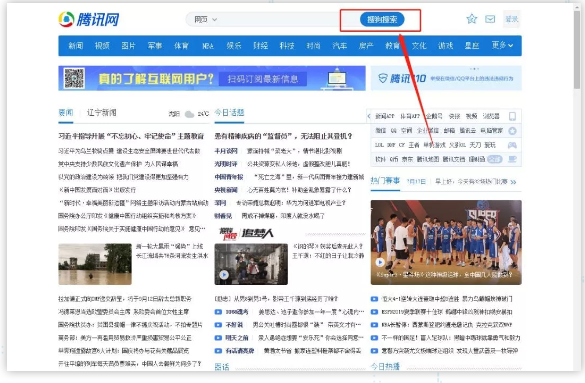Click the blue 搜狗搜索 button
Image resolution: width=585 pixels, height=383 pixels.
pos(382,19)
